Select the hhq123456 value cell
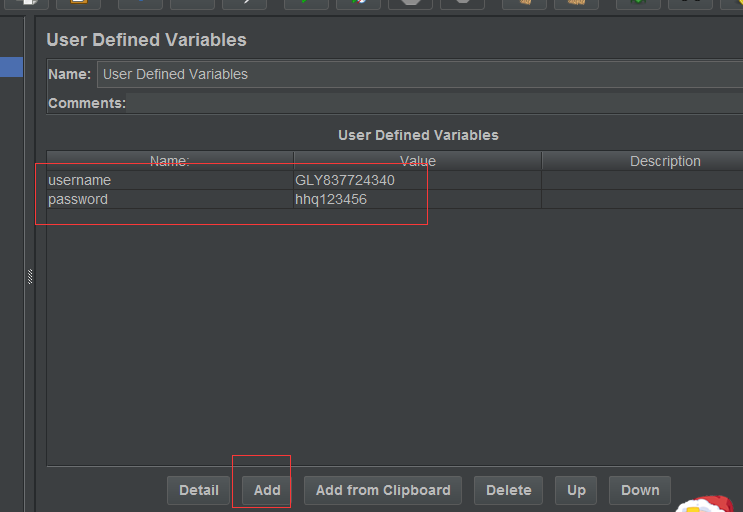This screenshot has height=512, width=743. (x=417, y=199)
